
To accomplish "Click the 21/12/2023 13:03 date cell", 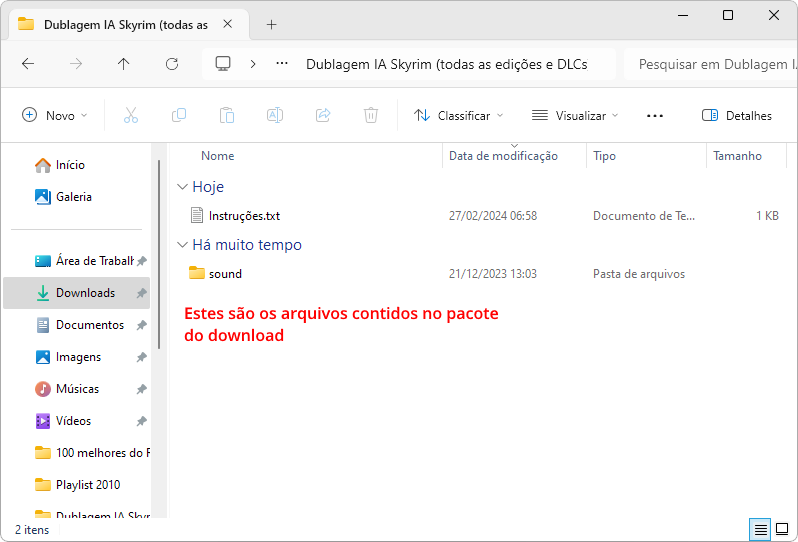I will pyautogui.click(x=493, y=274).
